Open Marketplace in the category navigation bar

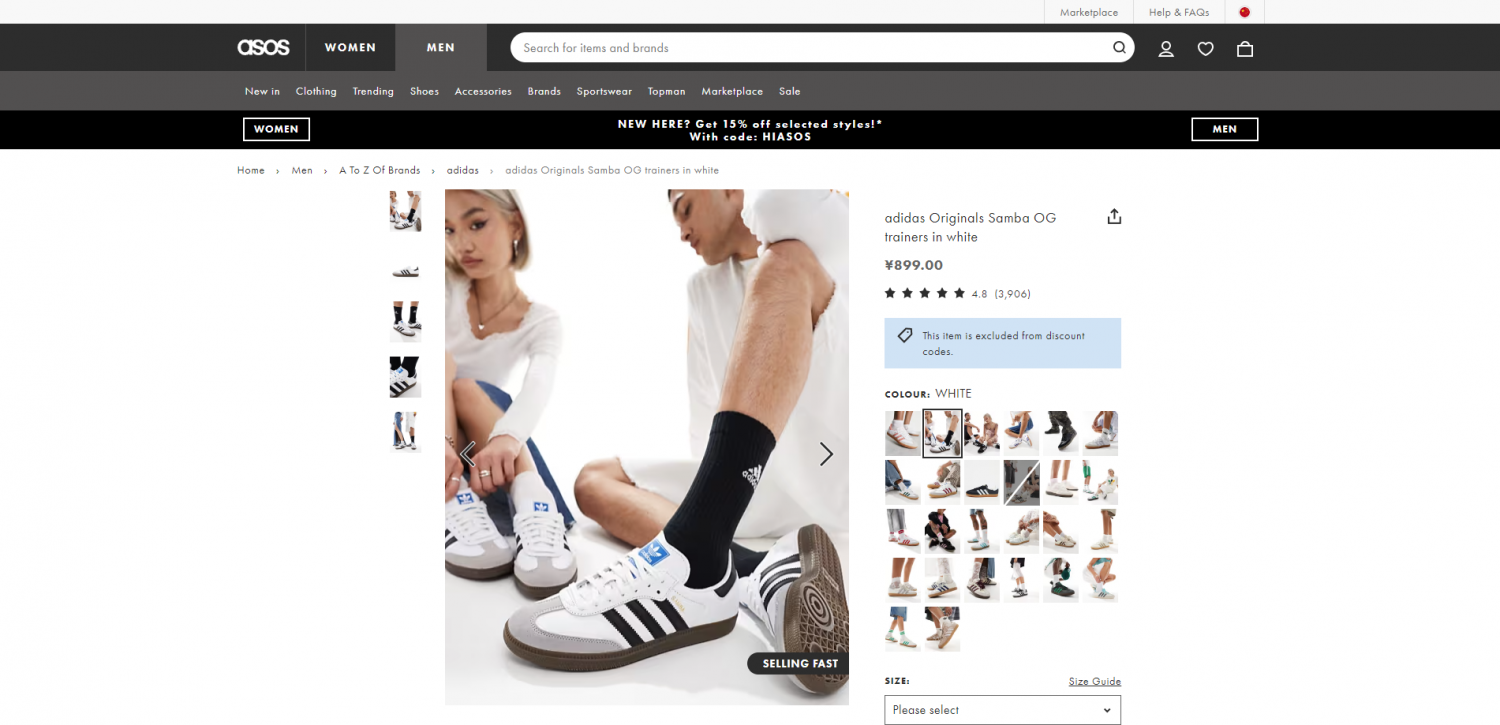pos(732,91)
